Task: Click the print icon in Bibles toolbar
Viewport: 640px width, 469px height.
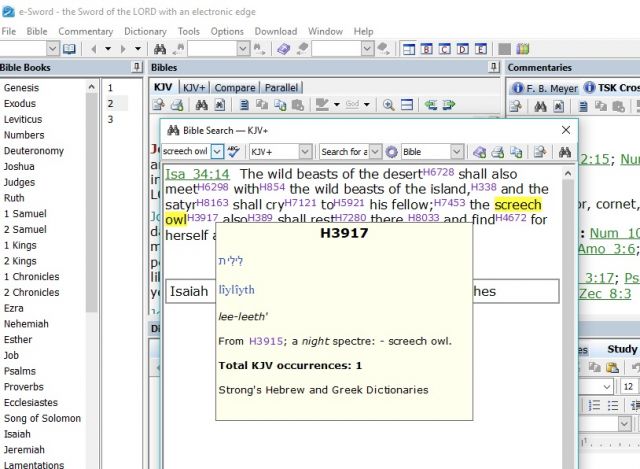Action: pyautogui.click(x=177, y=105)
